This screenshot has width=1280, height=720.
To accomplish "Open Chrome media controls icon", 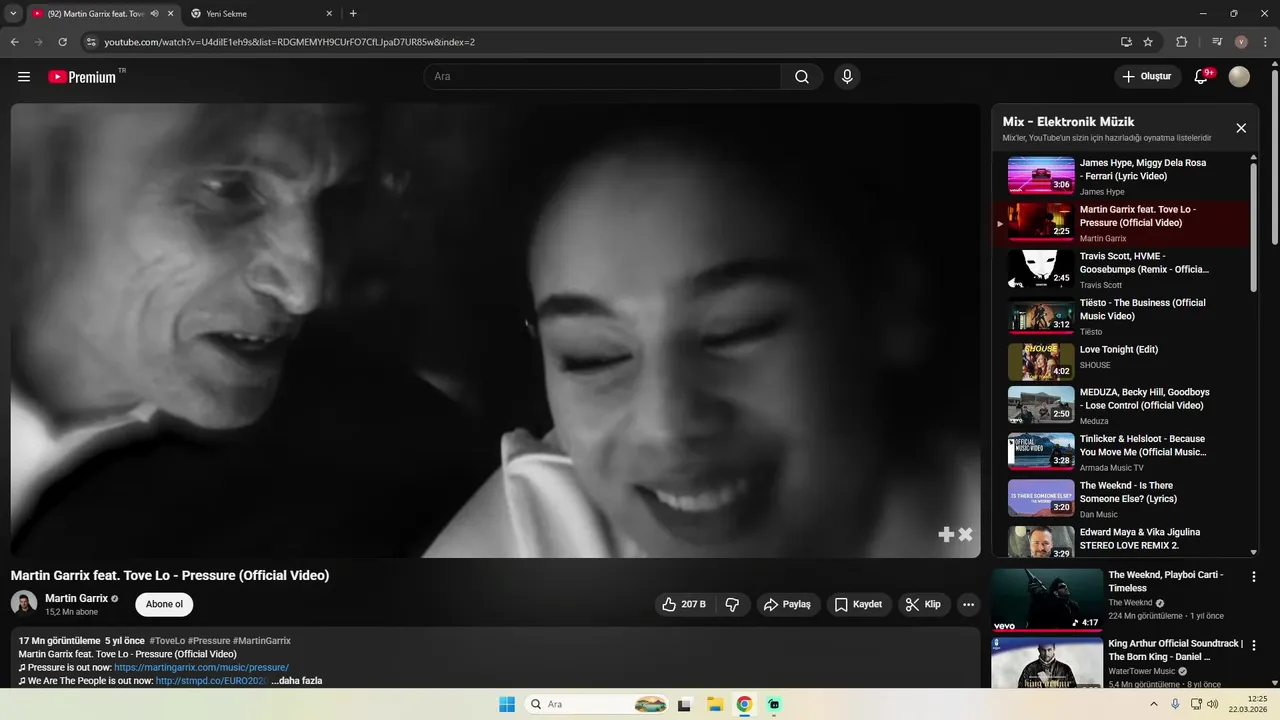I will point(1216,42).
